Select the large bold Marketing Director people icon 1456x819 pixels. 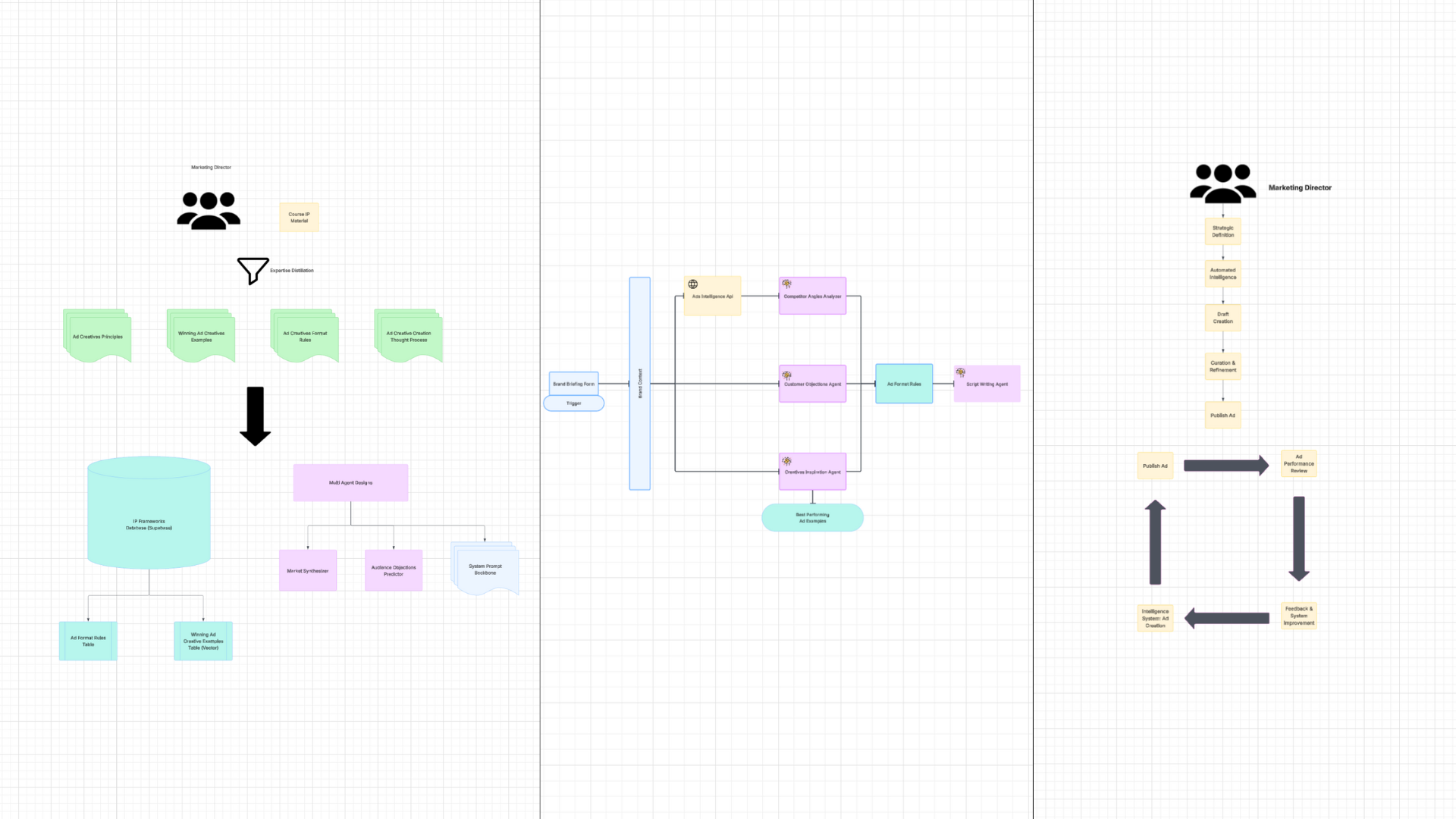click(1222, 184)
